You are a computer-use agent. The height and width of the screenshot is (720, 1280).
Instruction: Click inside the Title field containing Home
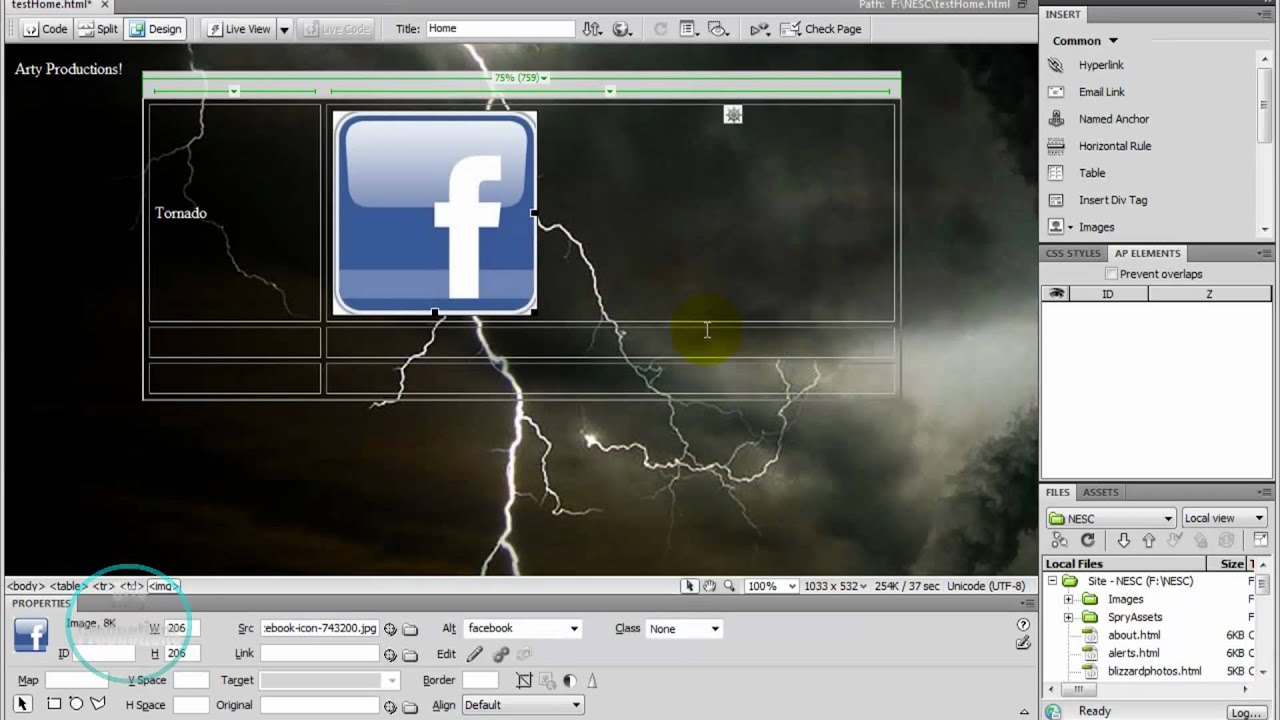(x=500, y=29)
